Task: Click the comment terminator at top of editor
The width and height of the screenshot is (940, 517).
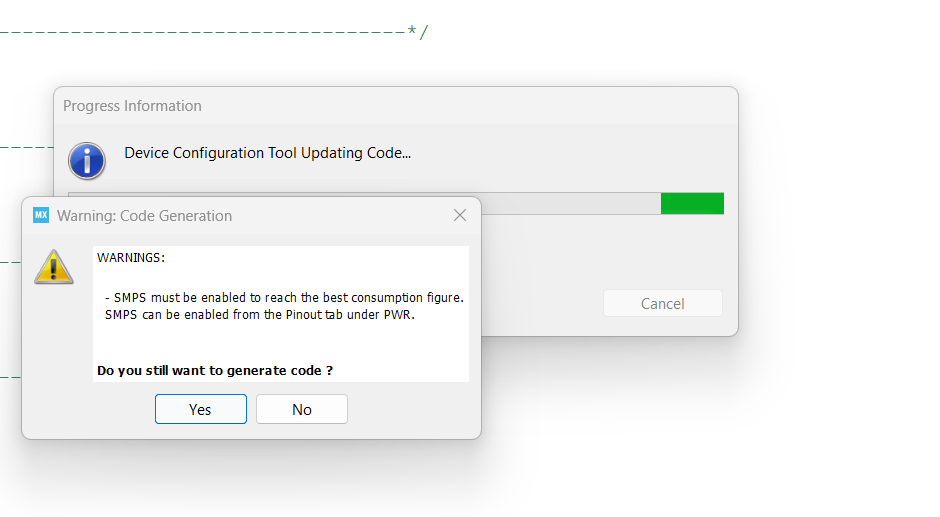Action: pos(418,32)
